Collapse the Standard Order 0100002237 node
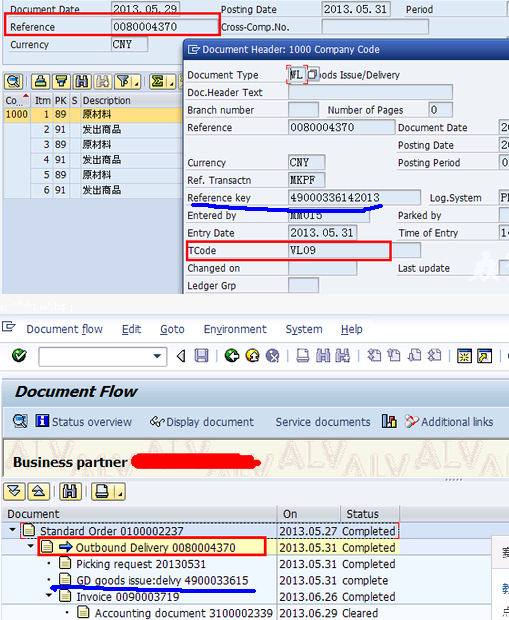 pos(12,530)
